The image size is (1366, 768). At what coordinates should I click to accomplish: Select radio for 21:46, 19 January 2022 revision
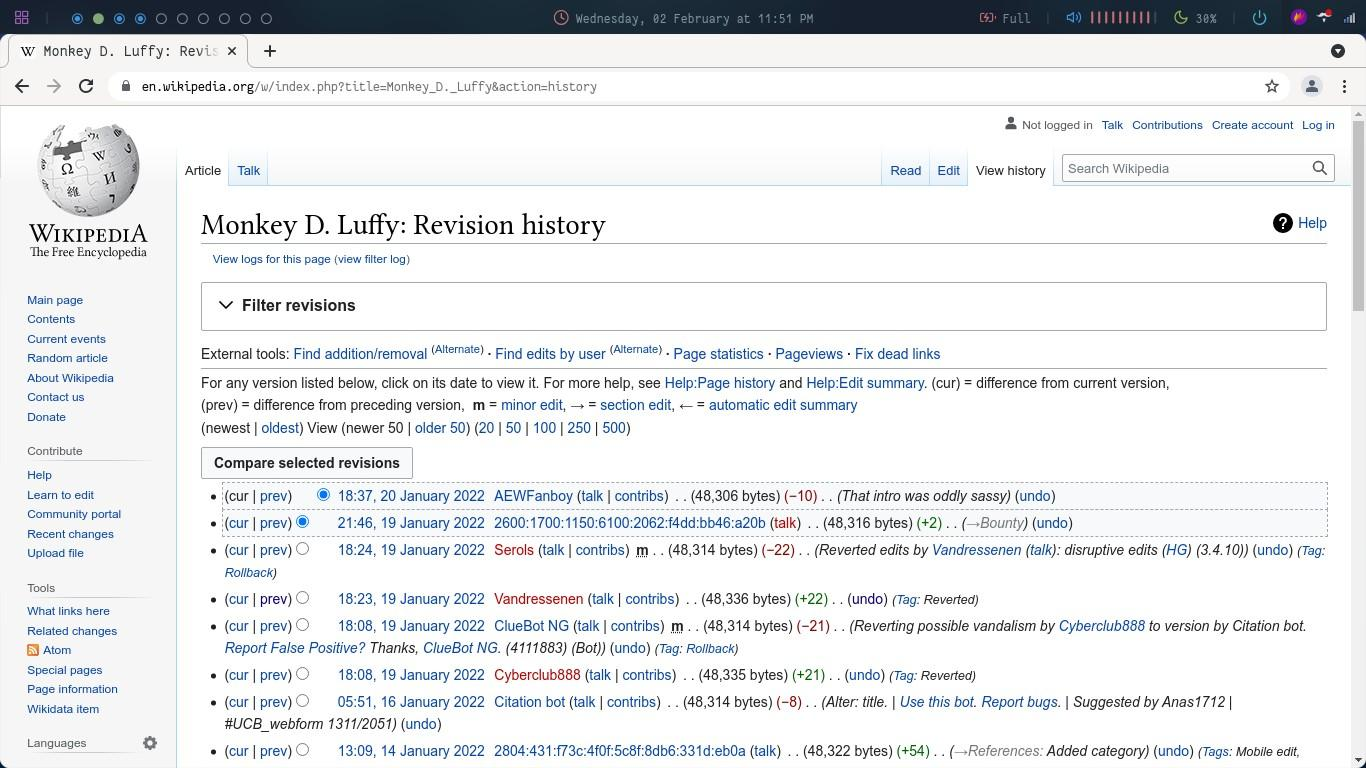302,522
